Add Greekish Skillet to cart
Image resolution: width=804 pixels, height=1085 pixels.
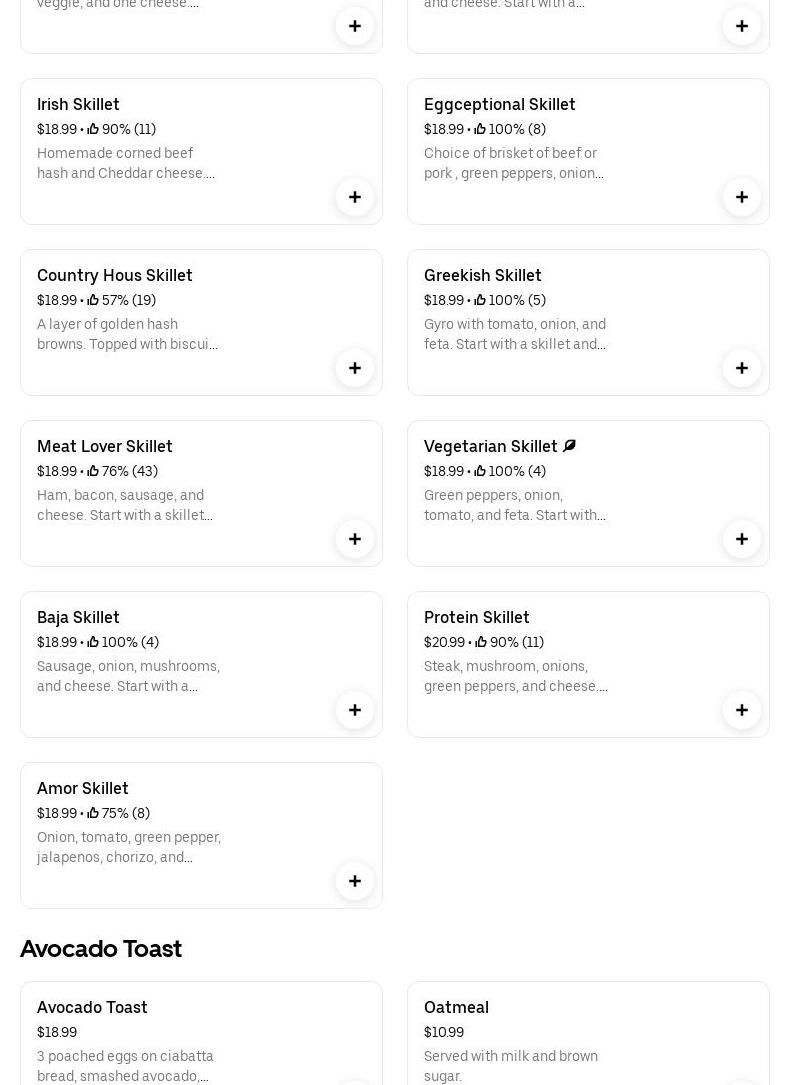(x=742, y=368)
